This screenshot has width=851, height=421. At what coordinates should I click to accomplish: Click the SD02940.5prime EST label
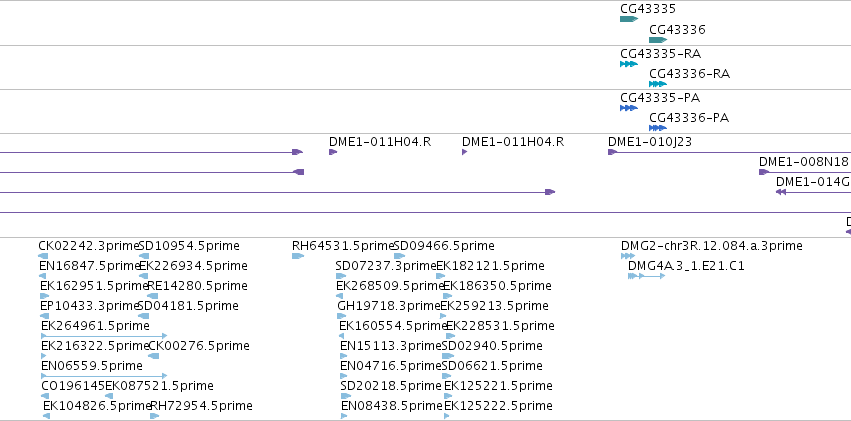click(492, 346)
